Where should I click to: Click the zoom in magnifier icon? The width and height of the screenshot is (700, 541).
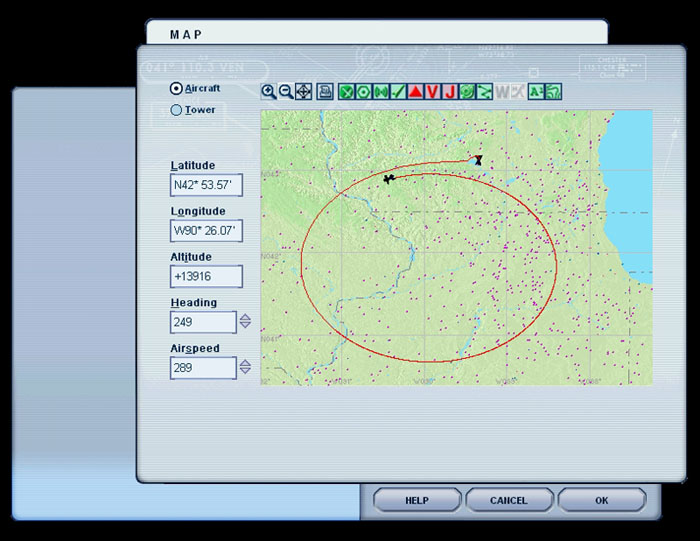(268, 91)
